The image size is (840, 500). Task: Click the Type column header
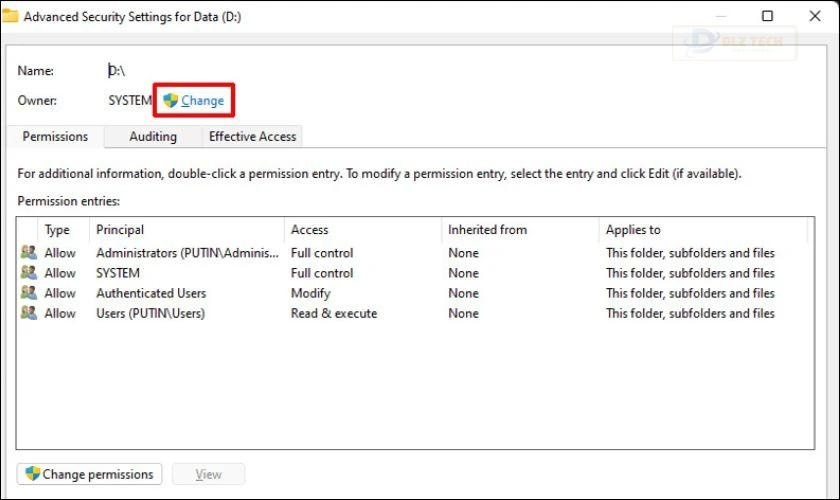coord(58,230)
